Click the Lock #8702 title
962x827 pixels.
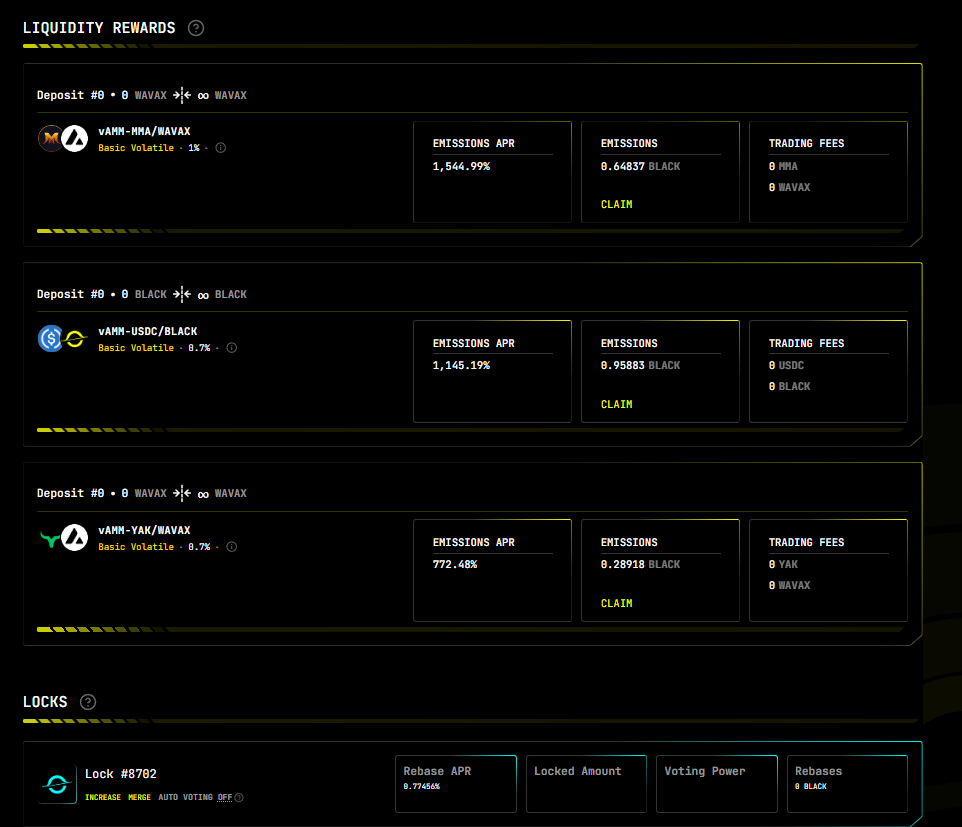coord(121,774)
